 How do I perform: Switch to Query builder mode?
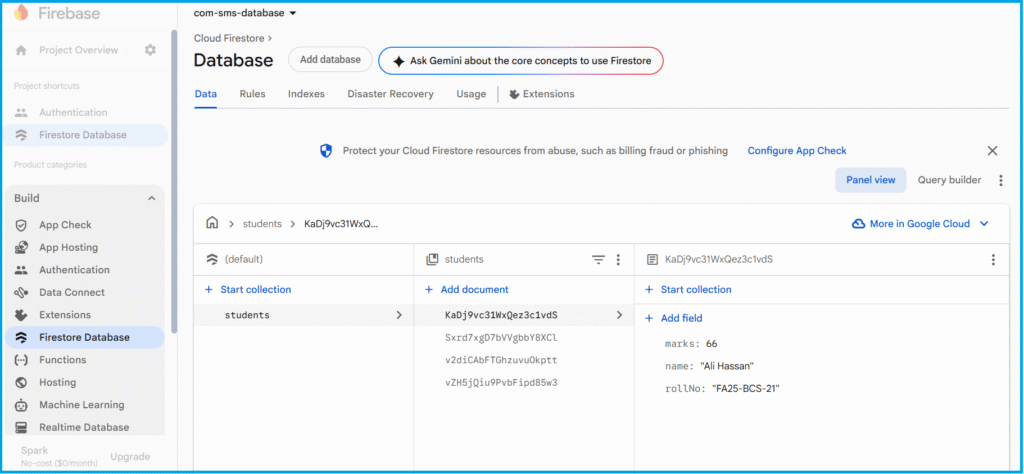click(x=949, y=180)
